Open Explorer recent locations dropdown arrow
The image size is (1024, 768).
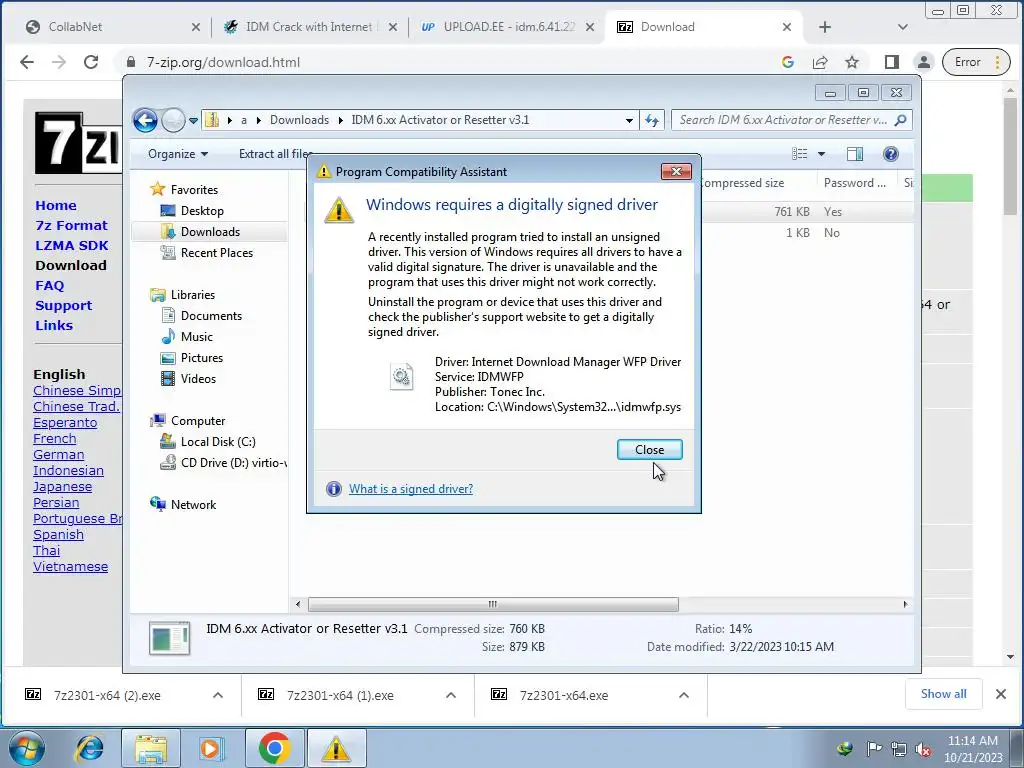click(x=193, y=121)
